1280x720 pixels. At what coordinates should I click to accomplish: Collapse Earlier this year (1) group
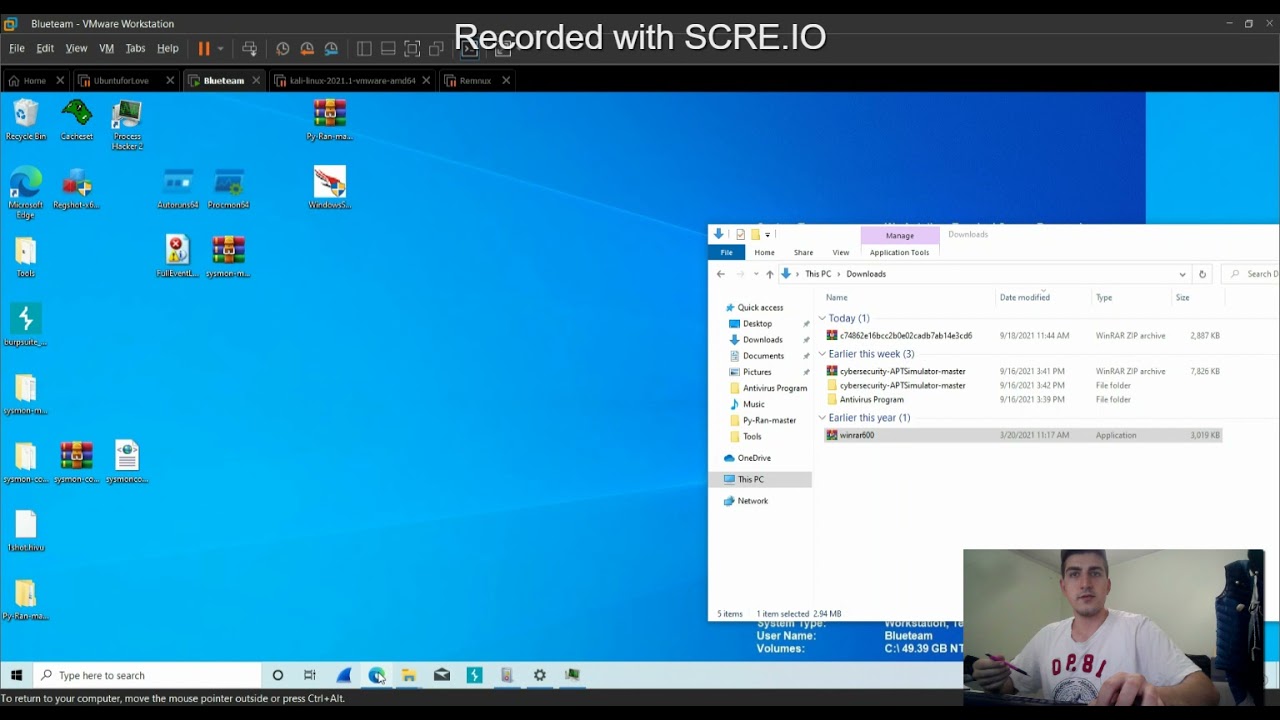(x=822, y=418)
